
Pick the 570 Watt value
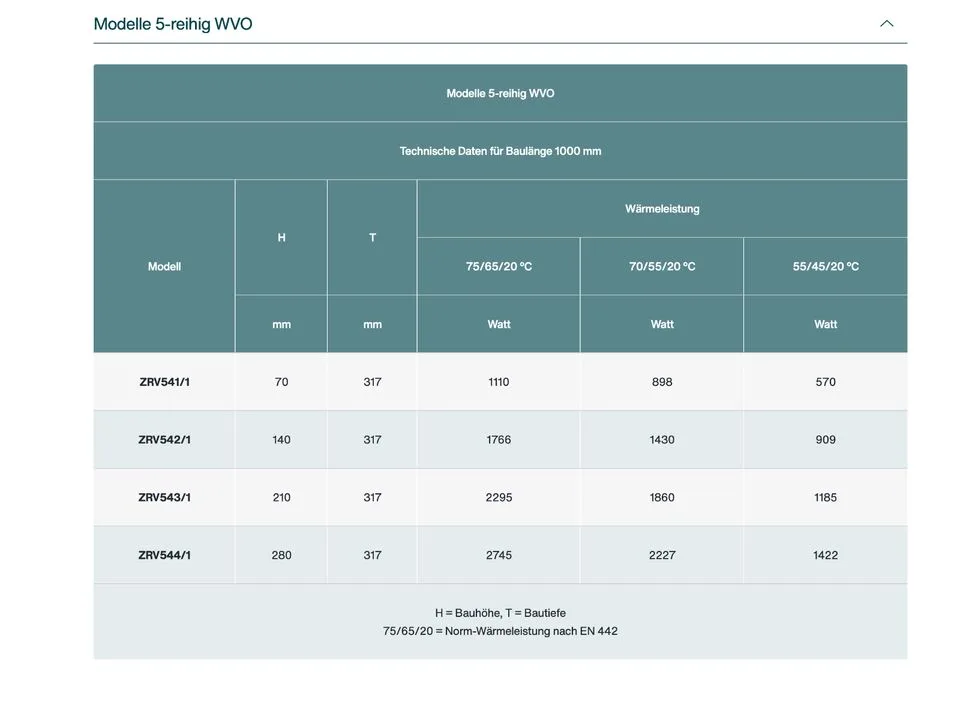[x=825, y=382]
